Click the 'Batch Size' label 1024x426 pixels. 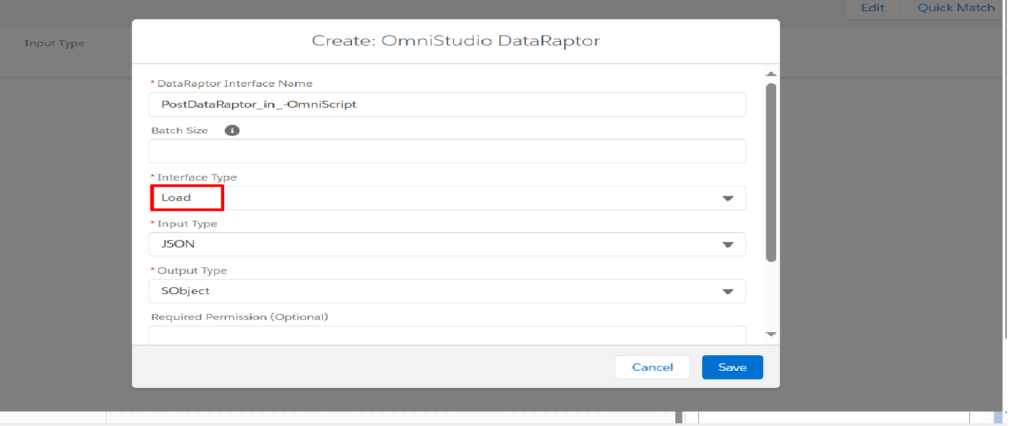(x=180, y=130)
